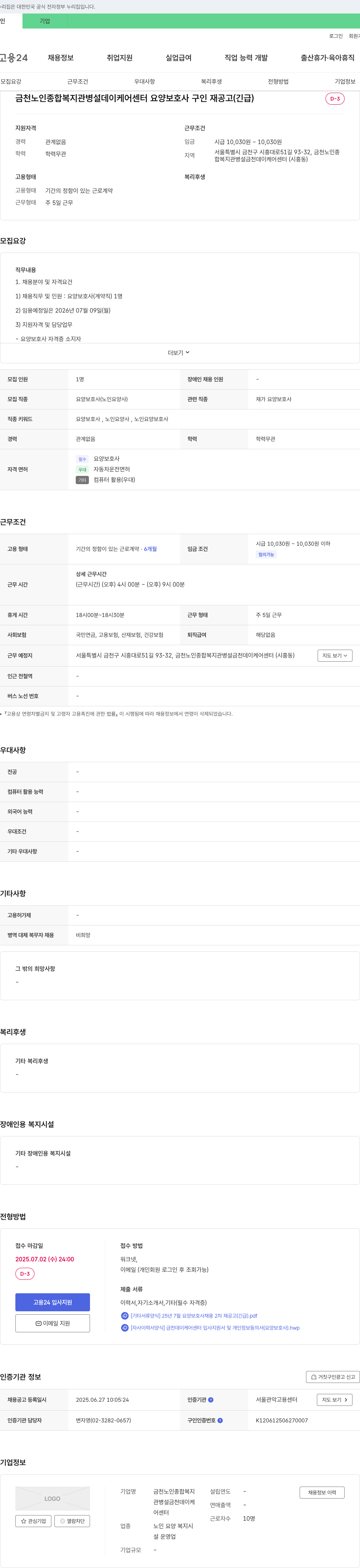The height and width of the screenshot is (1568, 360).
Task: Open 취업지원 main menu
Action: (x=120, y=58)
